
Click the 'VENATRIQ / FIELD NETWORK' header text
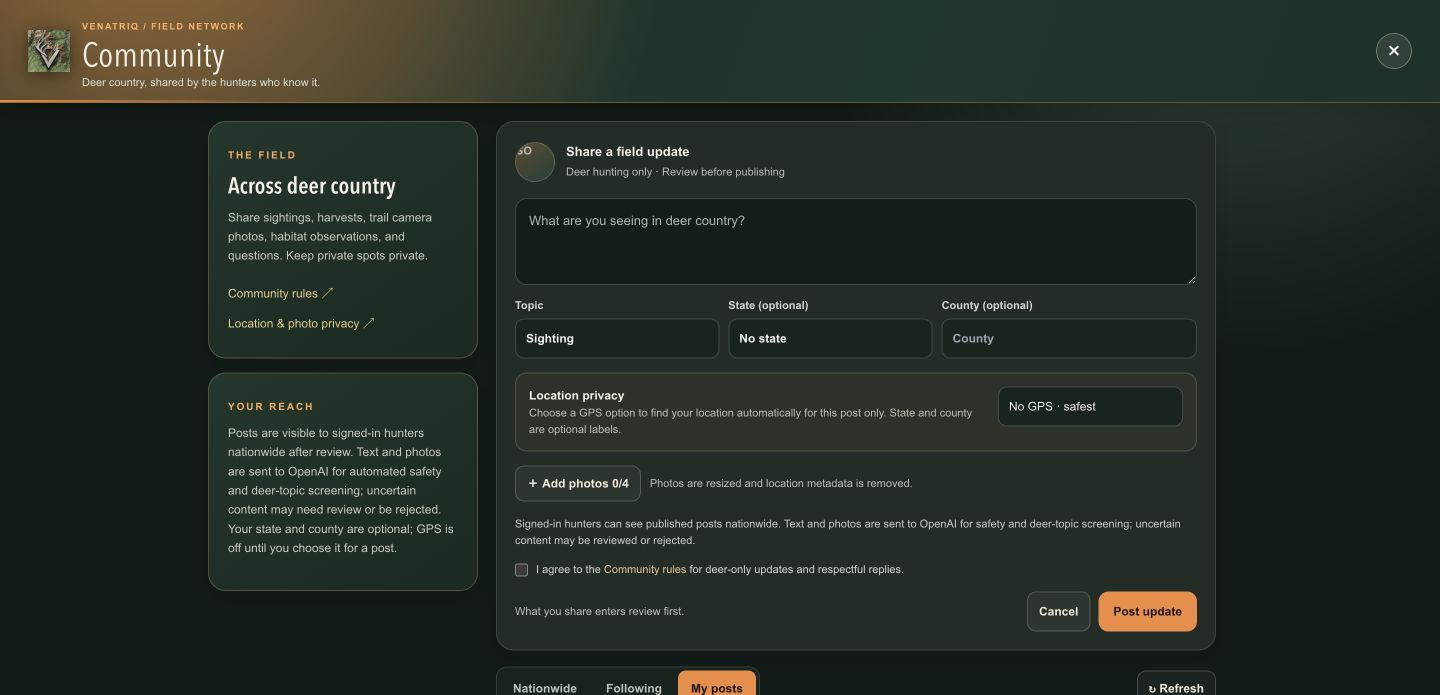click(x=163, y=26)
